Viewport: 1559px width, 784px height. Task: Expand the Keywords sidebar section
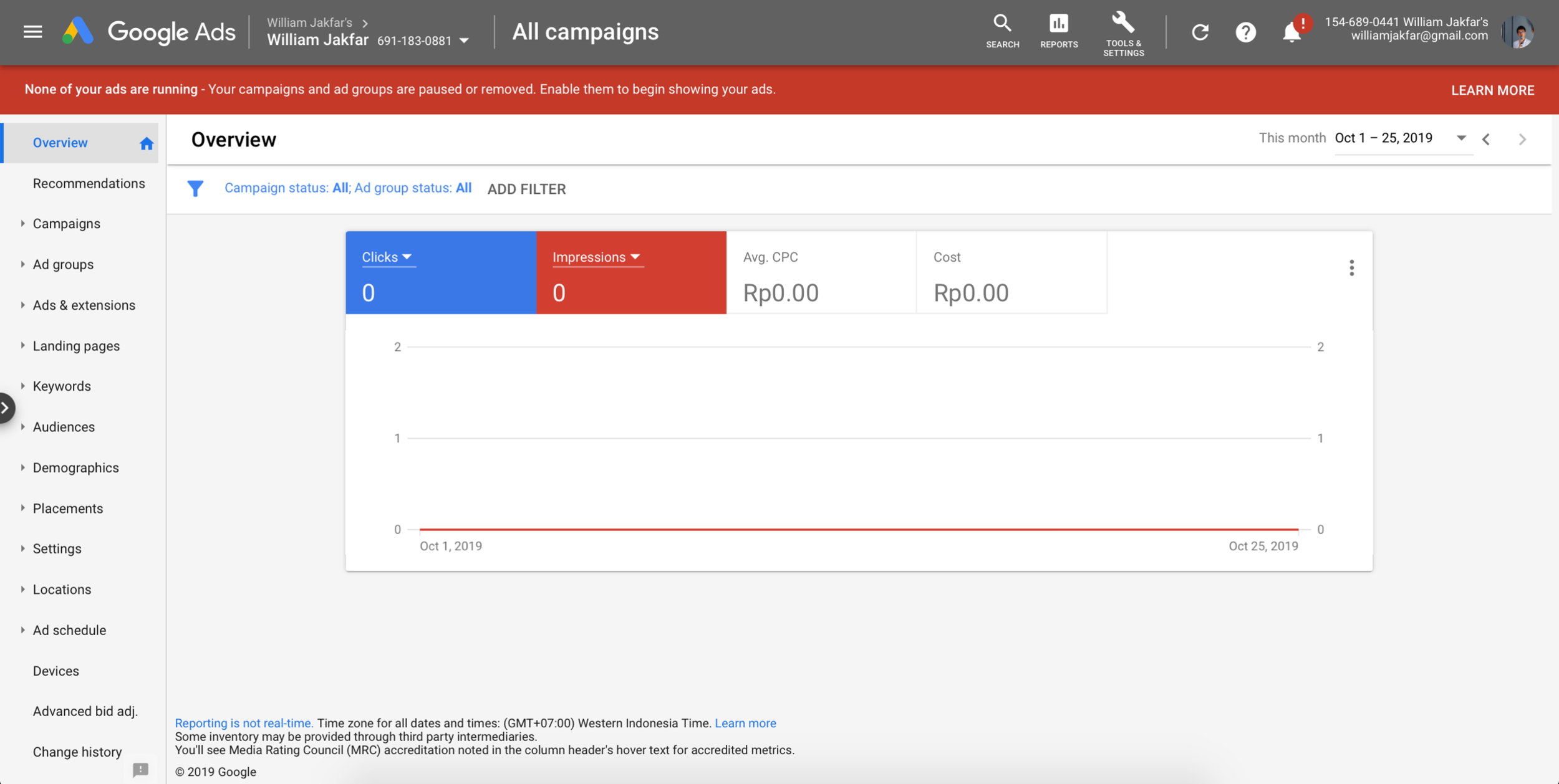point(23,386)
